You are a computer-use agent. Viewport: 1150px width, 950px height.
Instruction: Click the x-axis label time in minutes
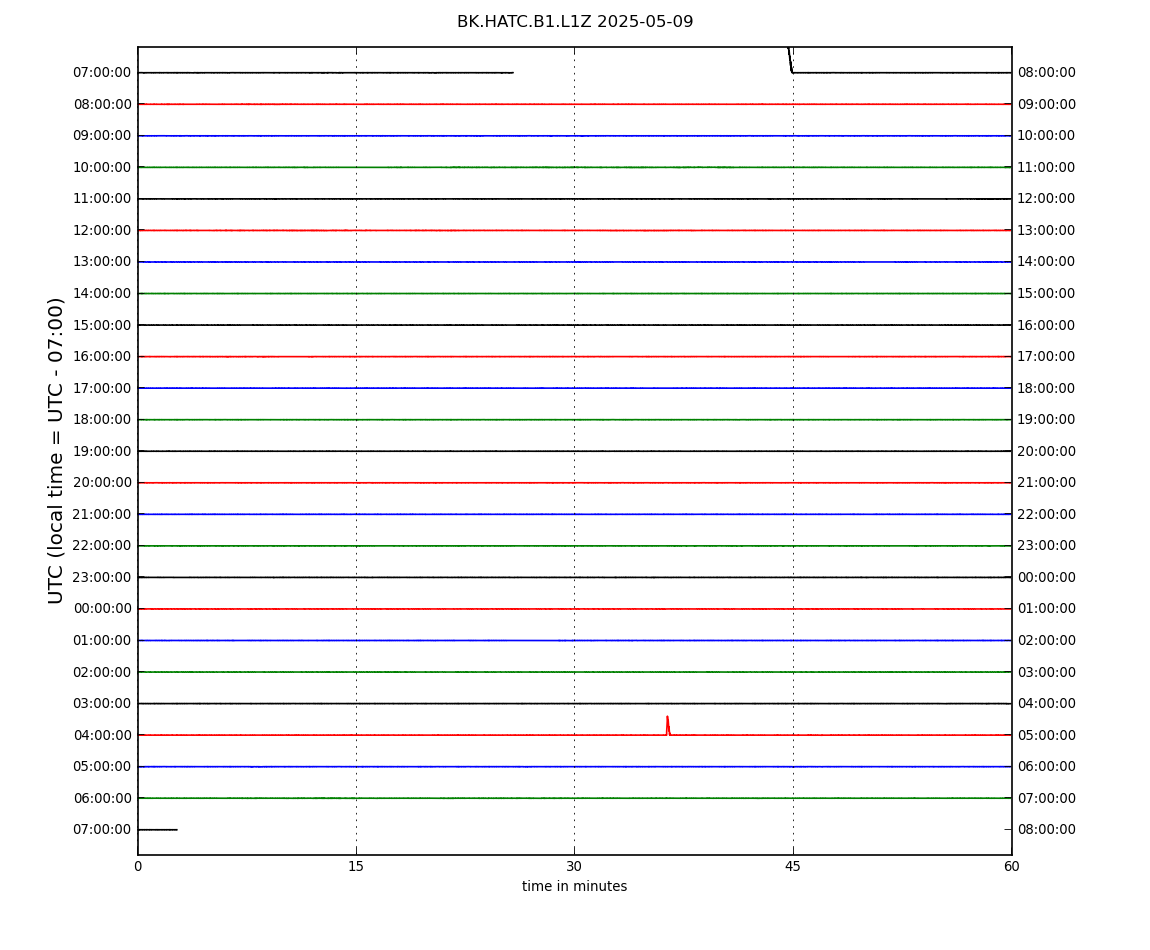[574, 886]
